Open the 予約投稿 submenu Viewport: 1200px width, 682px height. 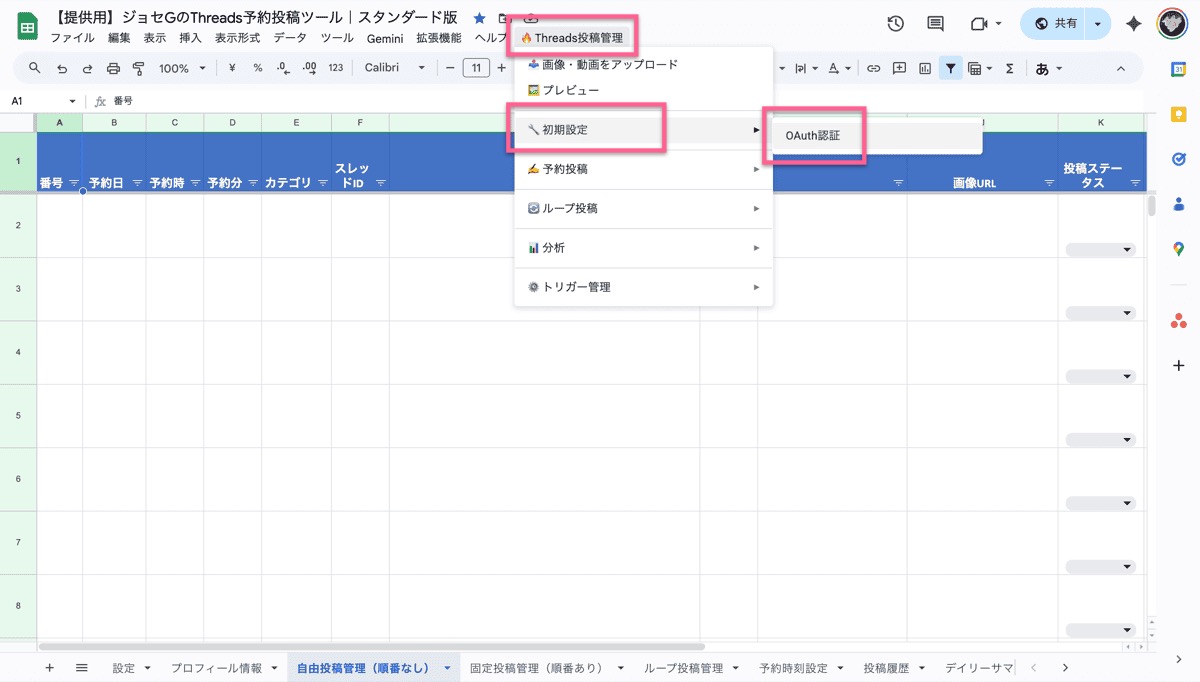[x=643, y=169]
